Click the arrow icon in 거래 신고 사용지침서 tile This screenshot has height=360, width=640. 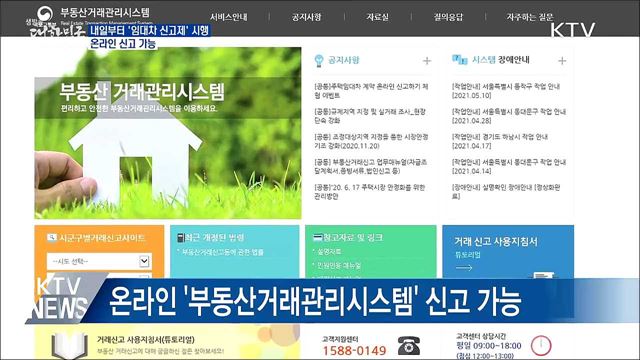(x=464, y=268)
